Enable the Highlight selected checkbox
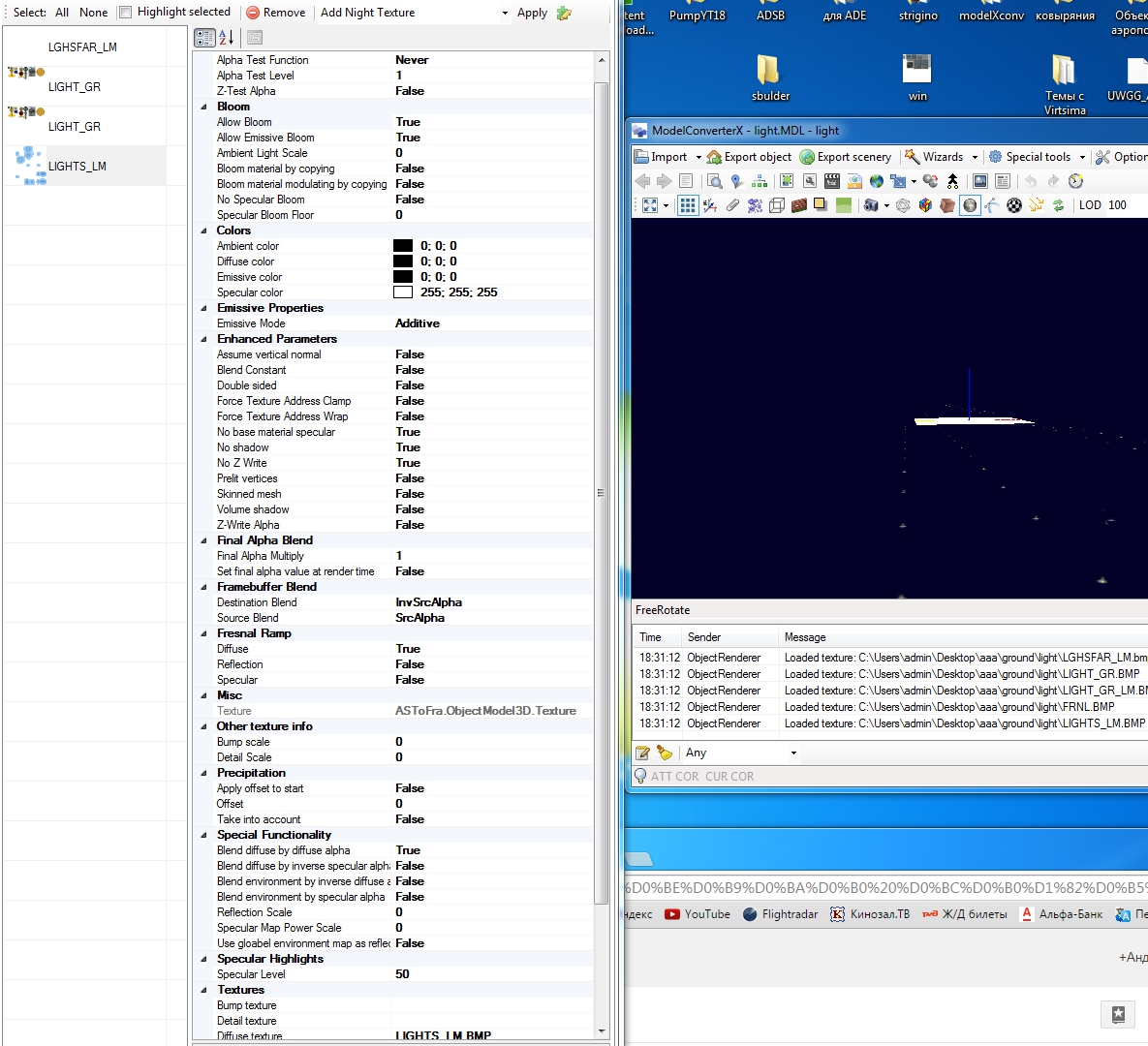Image resolution: width=1148 pixels, height=1046 pixels. point(125,13)
